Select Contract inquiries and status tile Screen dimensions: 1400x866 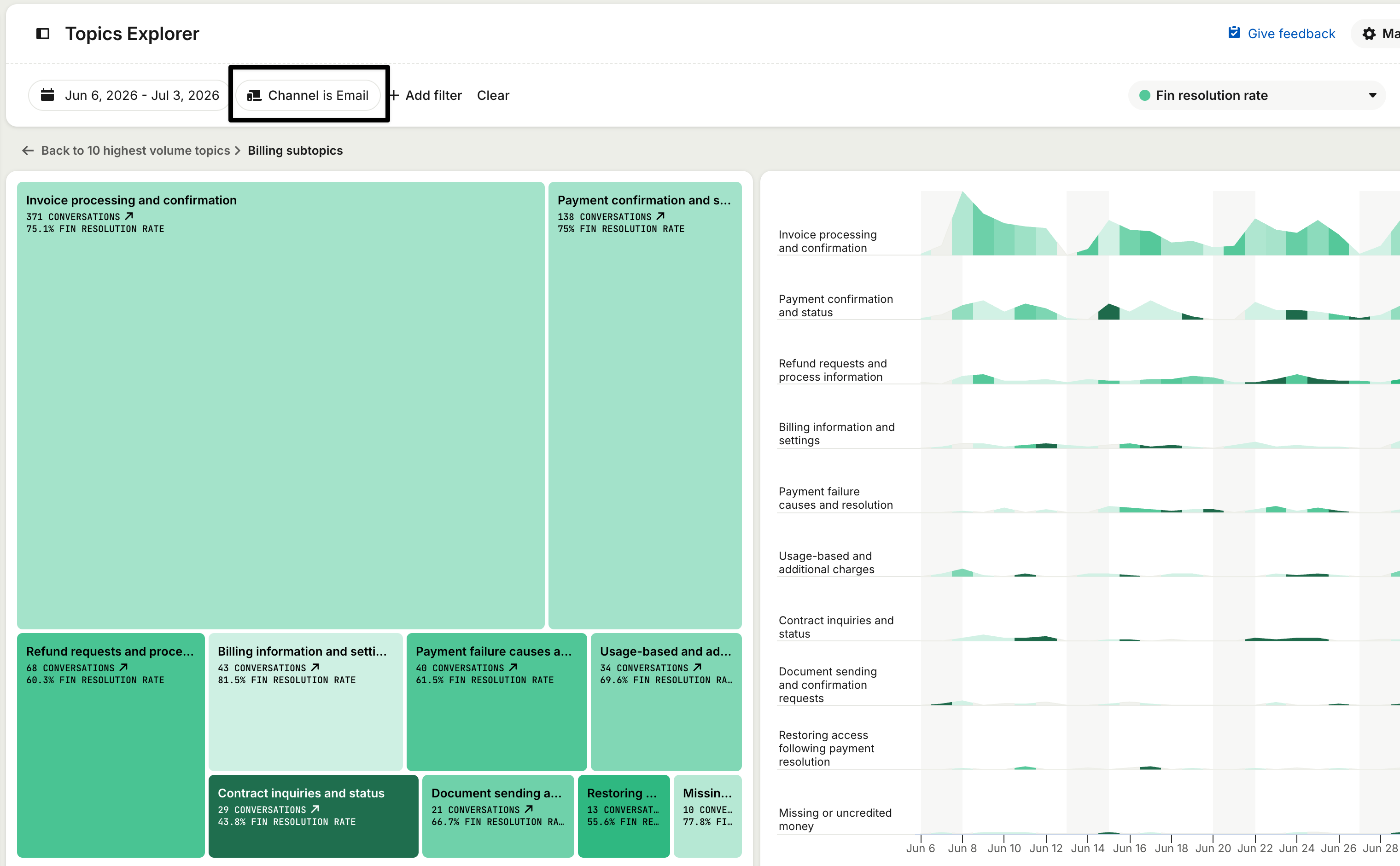[313, 816]
